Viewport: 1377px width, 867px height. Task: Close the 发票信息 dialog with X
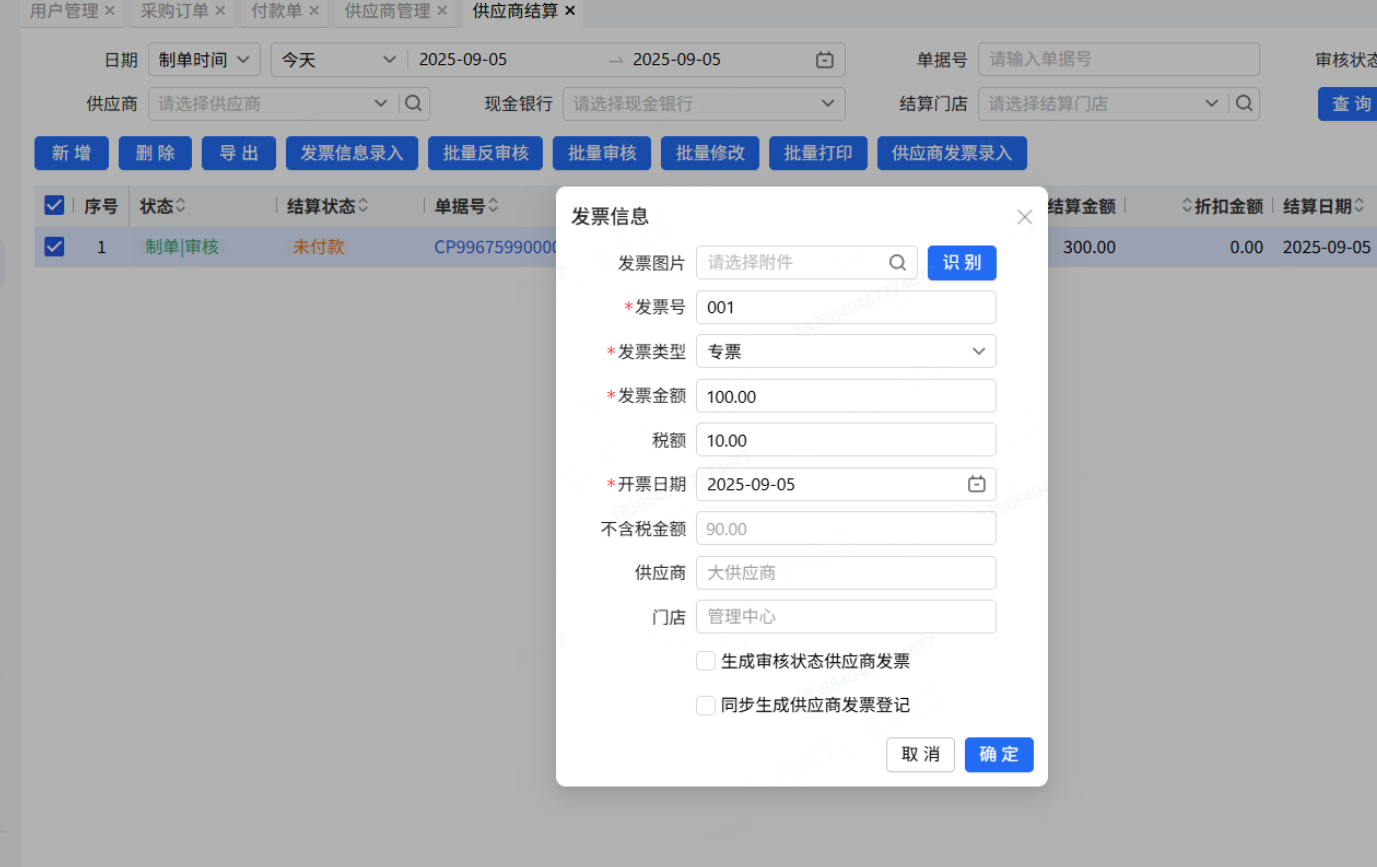[1024, 217]
